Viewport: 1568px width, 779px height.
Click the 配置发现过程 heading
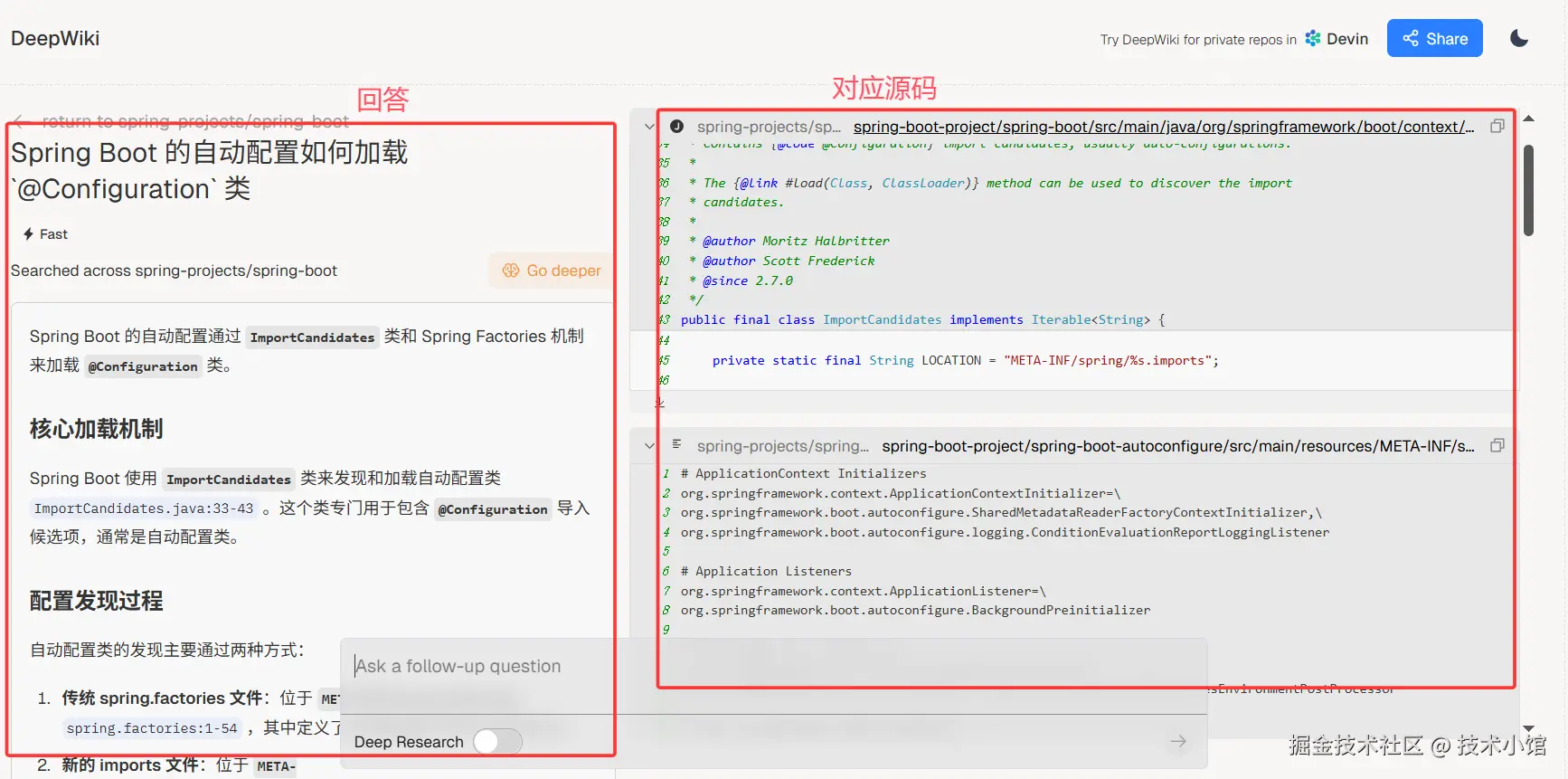coord(97,601)
